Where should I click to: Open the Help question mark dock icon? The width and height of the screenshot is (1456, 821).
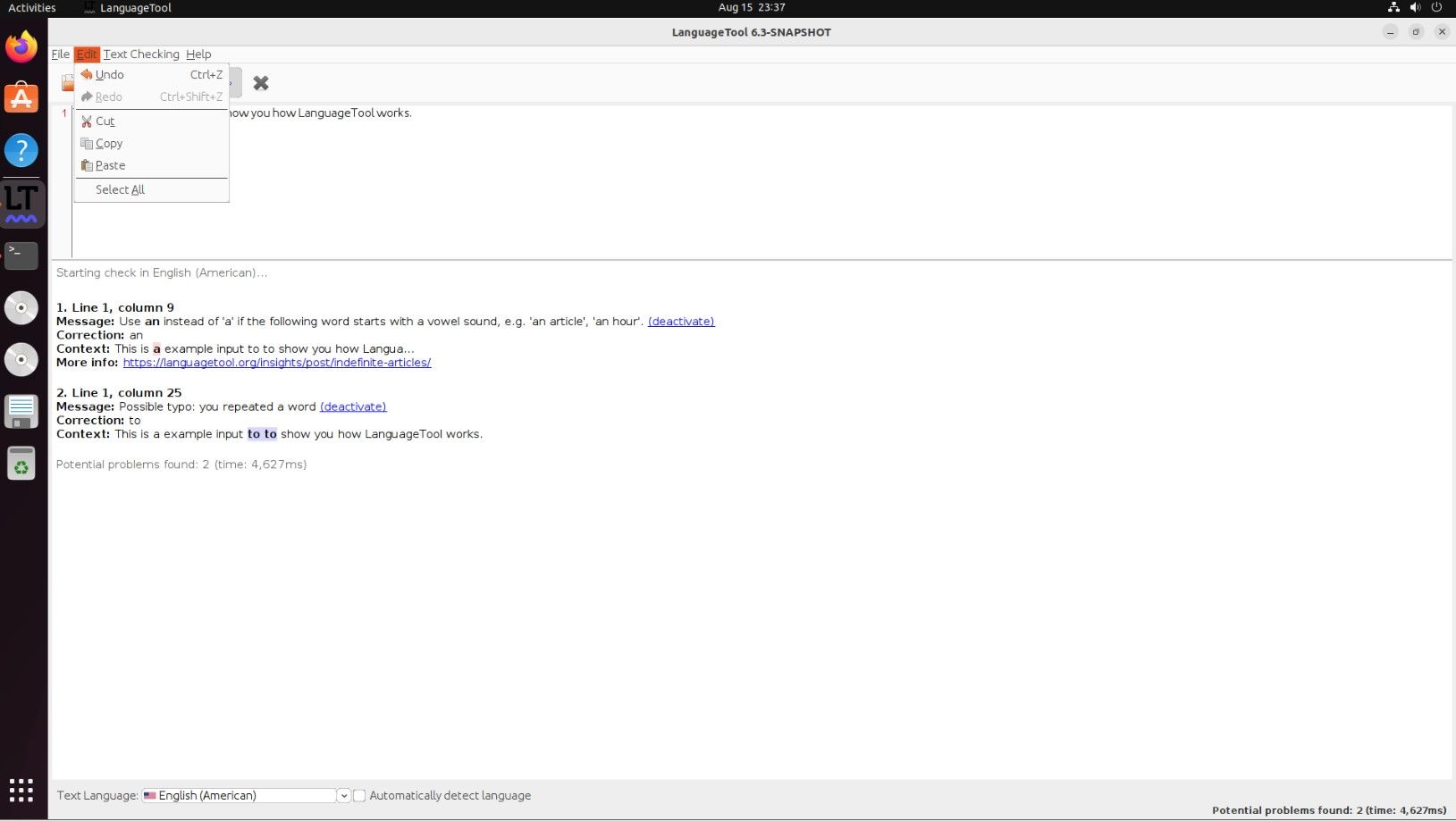coord(21,150)
